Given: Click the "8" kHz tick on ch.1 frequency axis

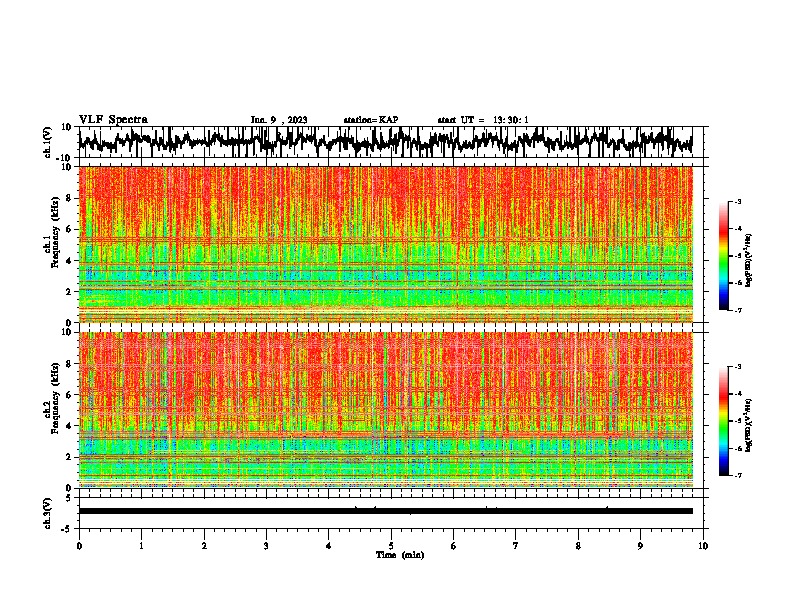Looking at the screenshot, I should [x=69, y=198].
